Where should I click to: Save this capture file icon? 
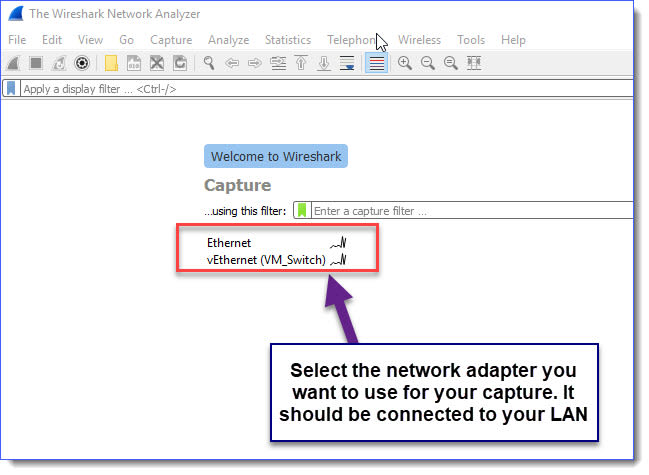[x=134, y=63]
